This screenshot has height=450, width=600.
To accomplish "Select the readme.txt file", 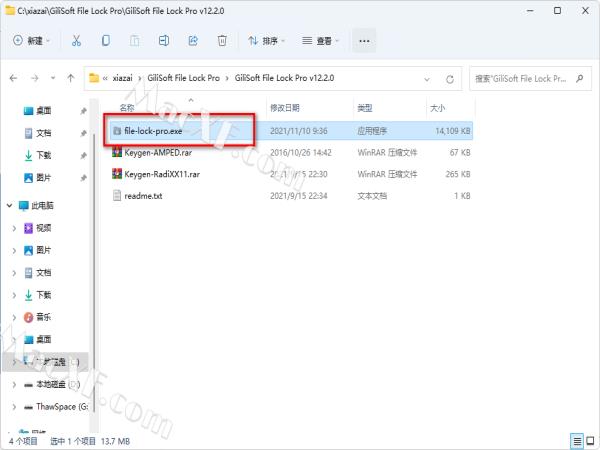I will pos(143,196).
